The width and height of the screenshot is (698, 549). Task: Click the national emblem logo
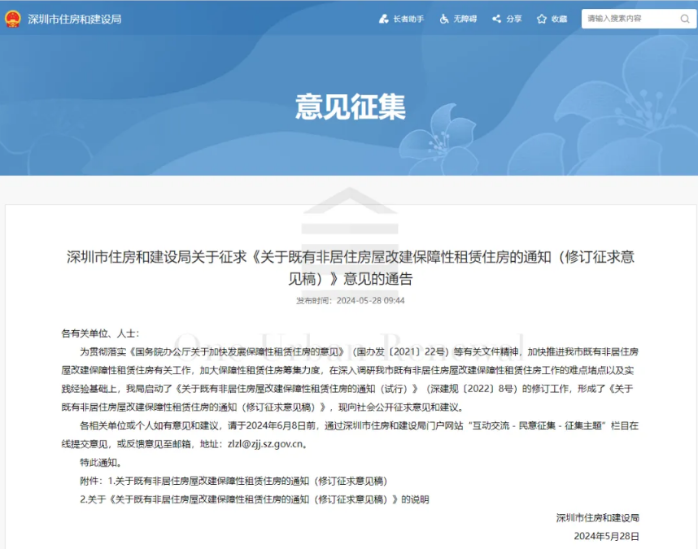click(12, 19)
